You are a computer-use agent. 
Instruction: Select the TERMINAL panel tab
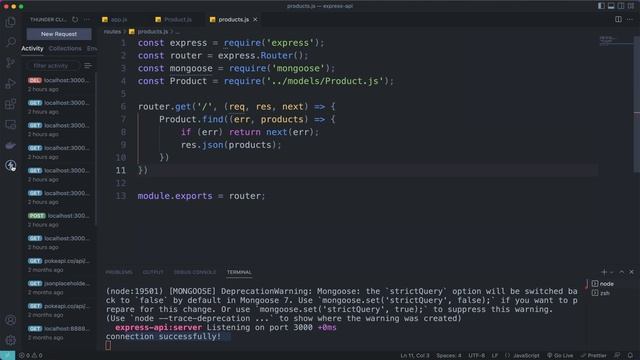coord(239,272)
